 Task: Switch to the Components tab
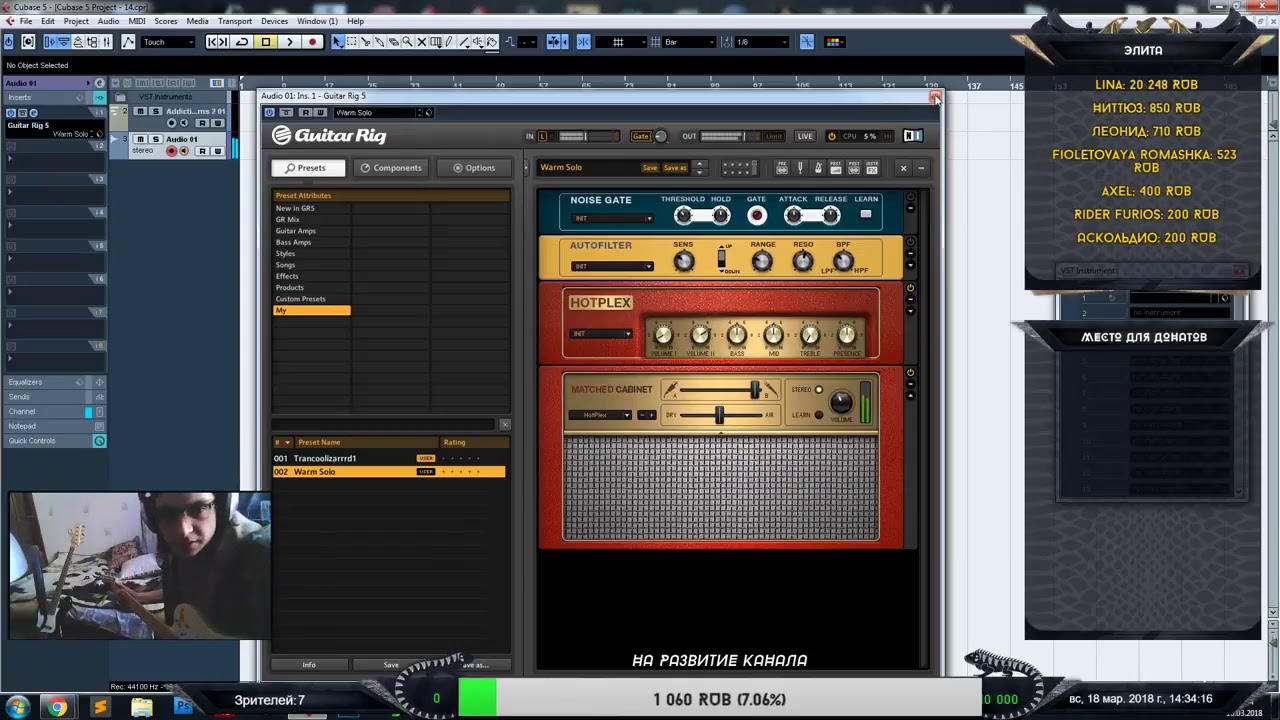[391, 168]
